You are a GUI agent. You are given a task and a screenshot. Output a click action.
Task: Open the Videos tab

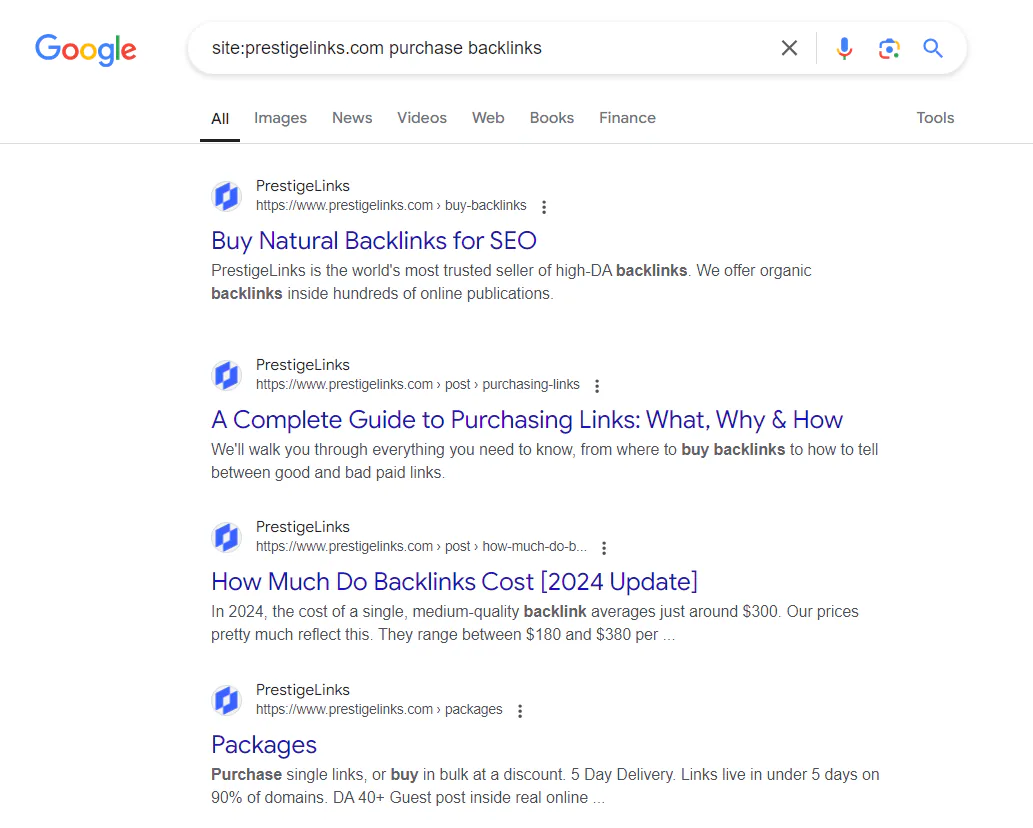(x=422, y=118)
